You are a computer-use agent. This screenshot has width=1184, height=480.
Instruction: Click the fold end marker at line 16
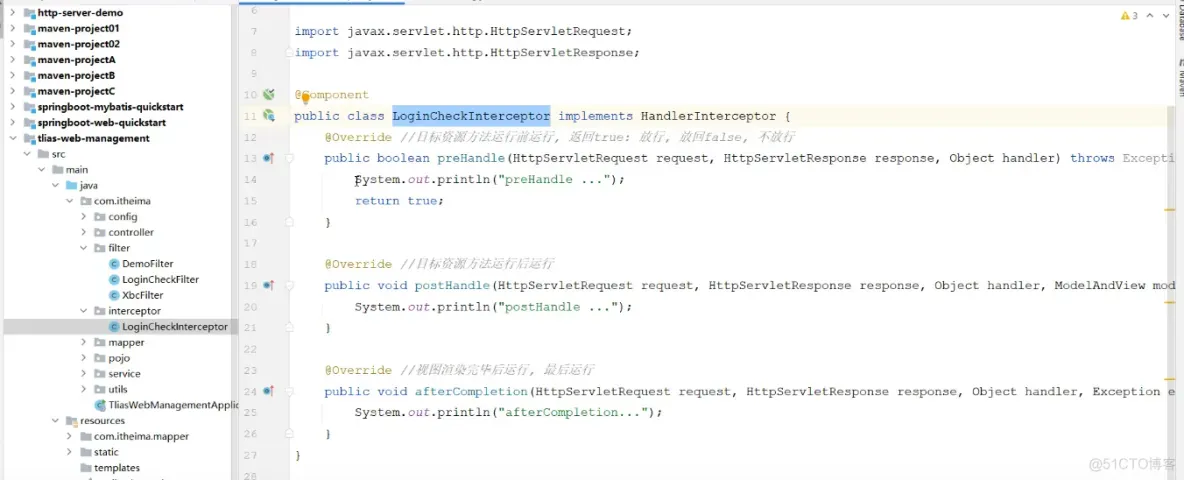pos(289,222)
